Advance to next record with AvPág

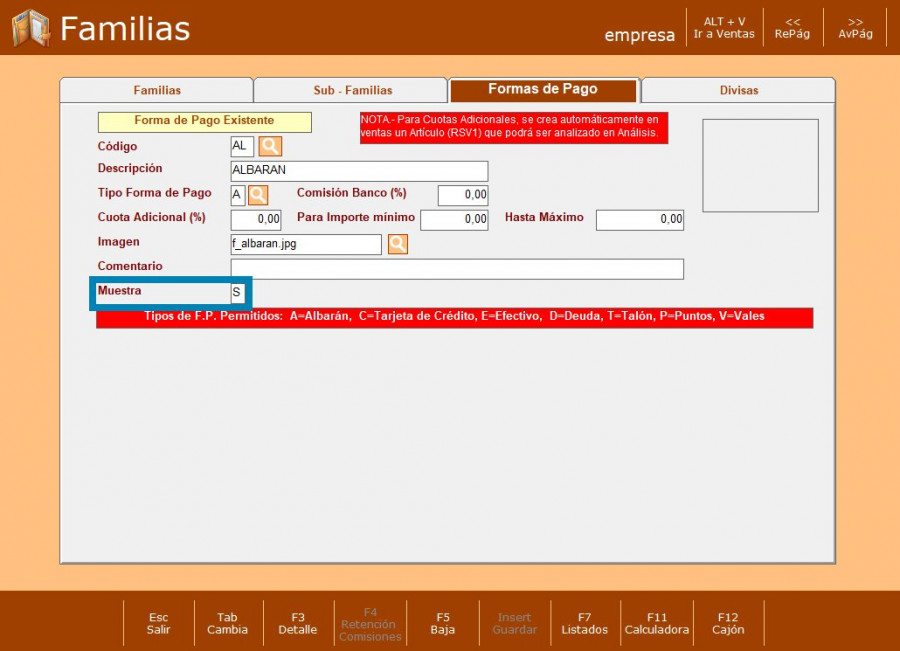pyautogui.click(x=855, y=28)
